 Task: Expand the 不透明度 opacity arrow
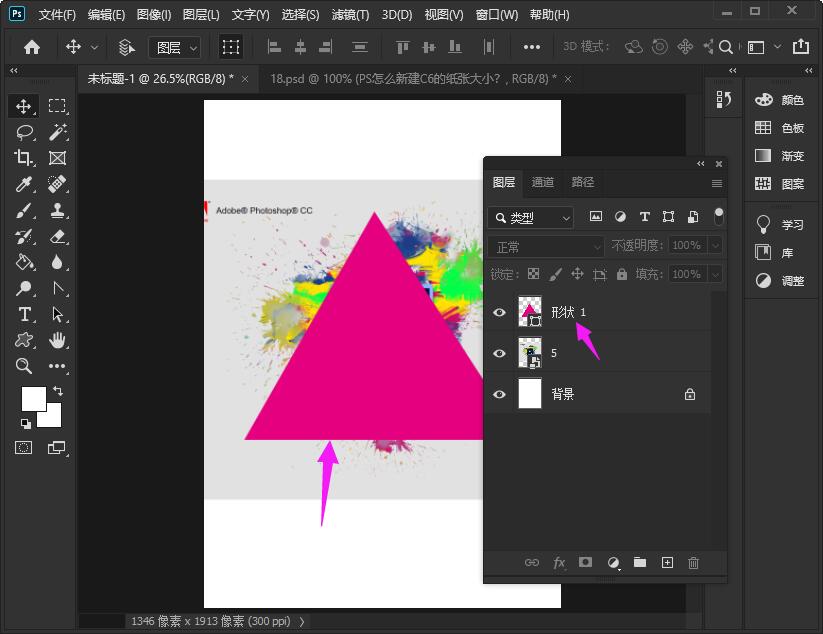(x=715, y=245)
